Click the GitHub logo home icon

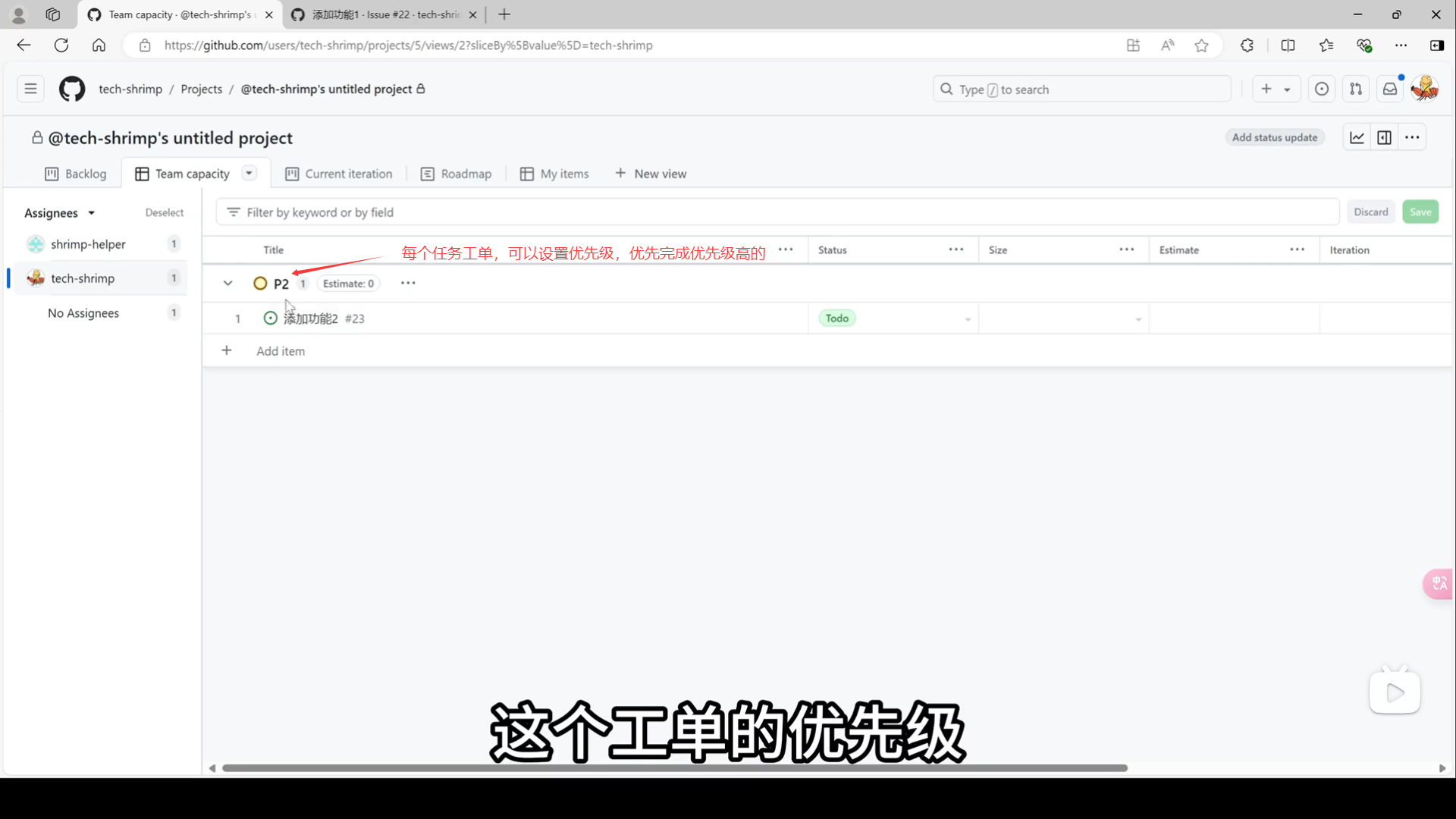click(x=72, y=89)
